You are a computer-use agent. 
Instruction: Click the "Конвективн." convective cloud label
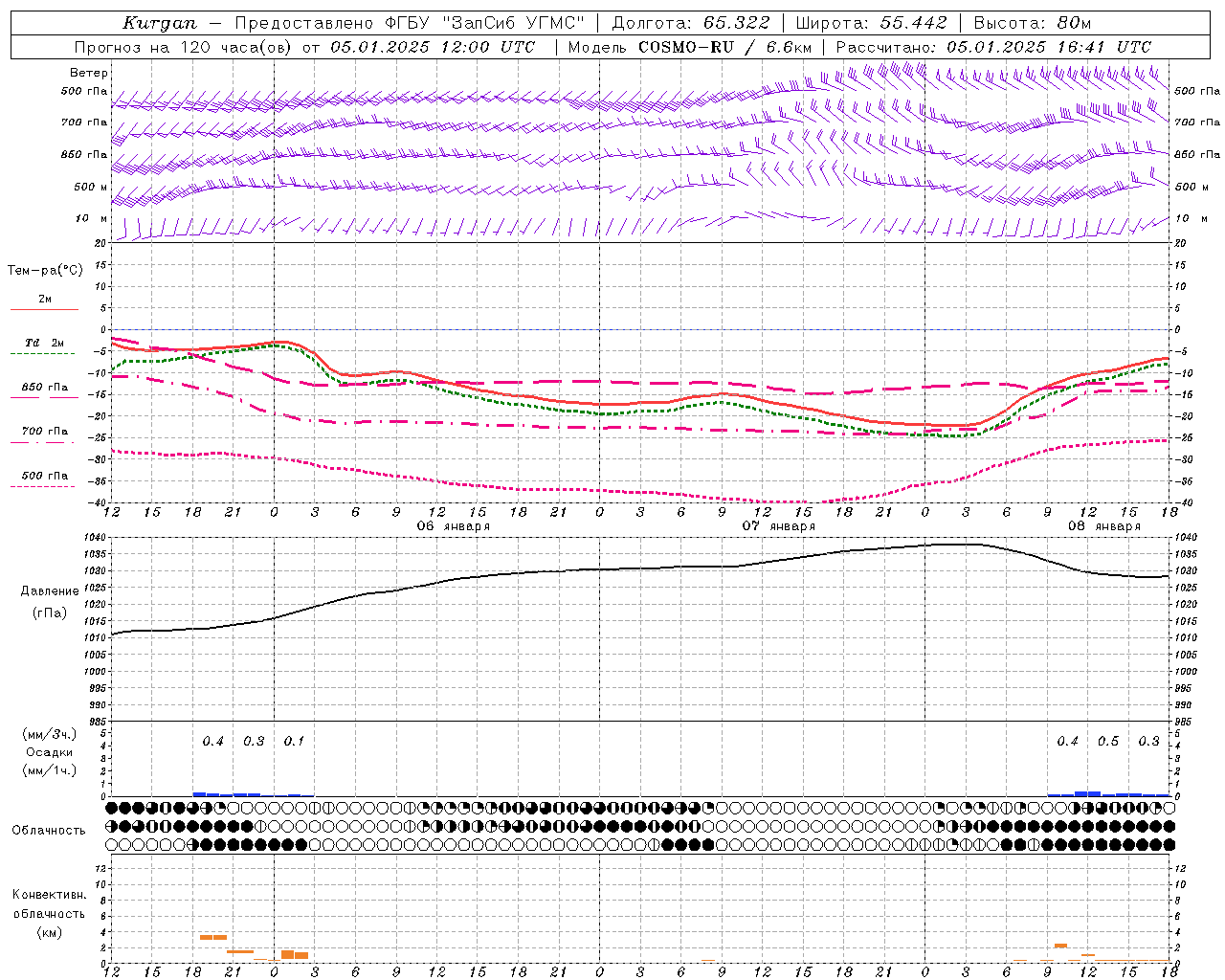pyautogui.click(x=49, y=895)
